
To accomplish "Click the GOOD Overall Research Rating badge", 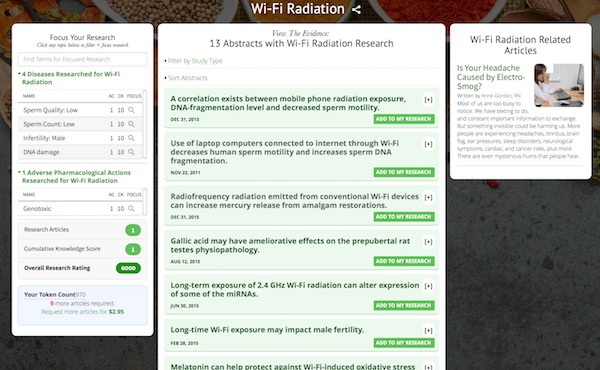I will coord(128,268).
